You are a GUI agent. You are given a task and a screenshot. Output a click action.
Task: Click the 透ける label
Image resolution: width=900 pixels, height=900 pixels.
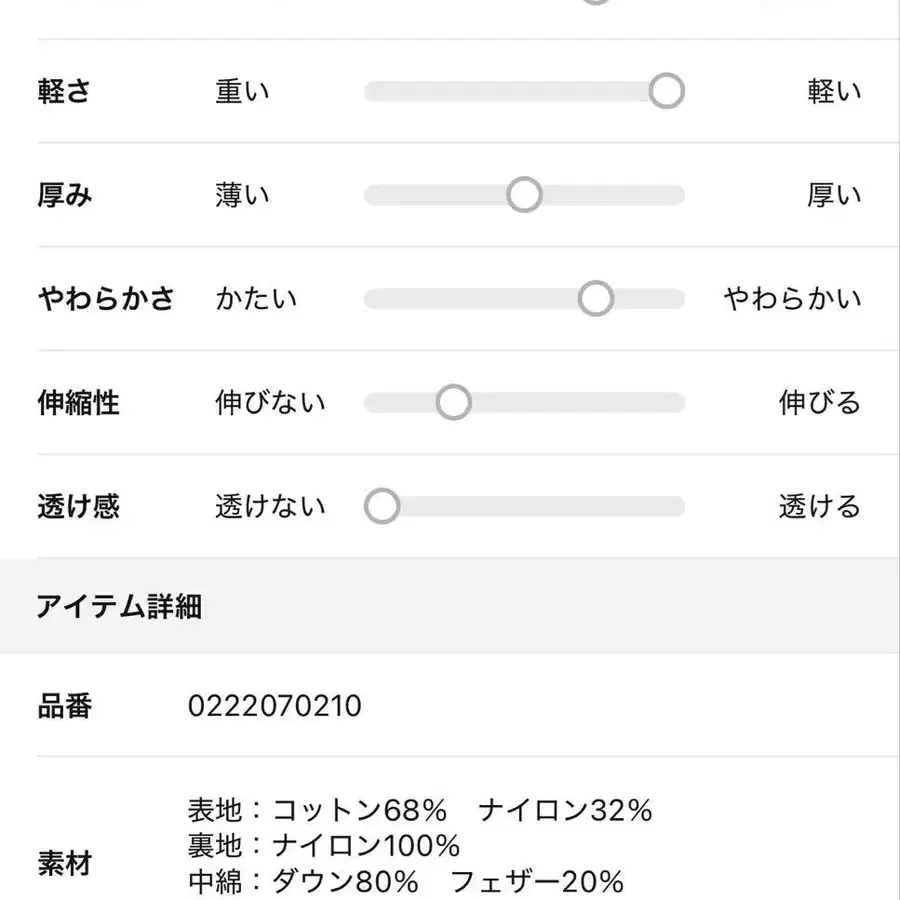click(820, 506)
